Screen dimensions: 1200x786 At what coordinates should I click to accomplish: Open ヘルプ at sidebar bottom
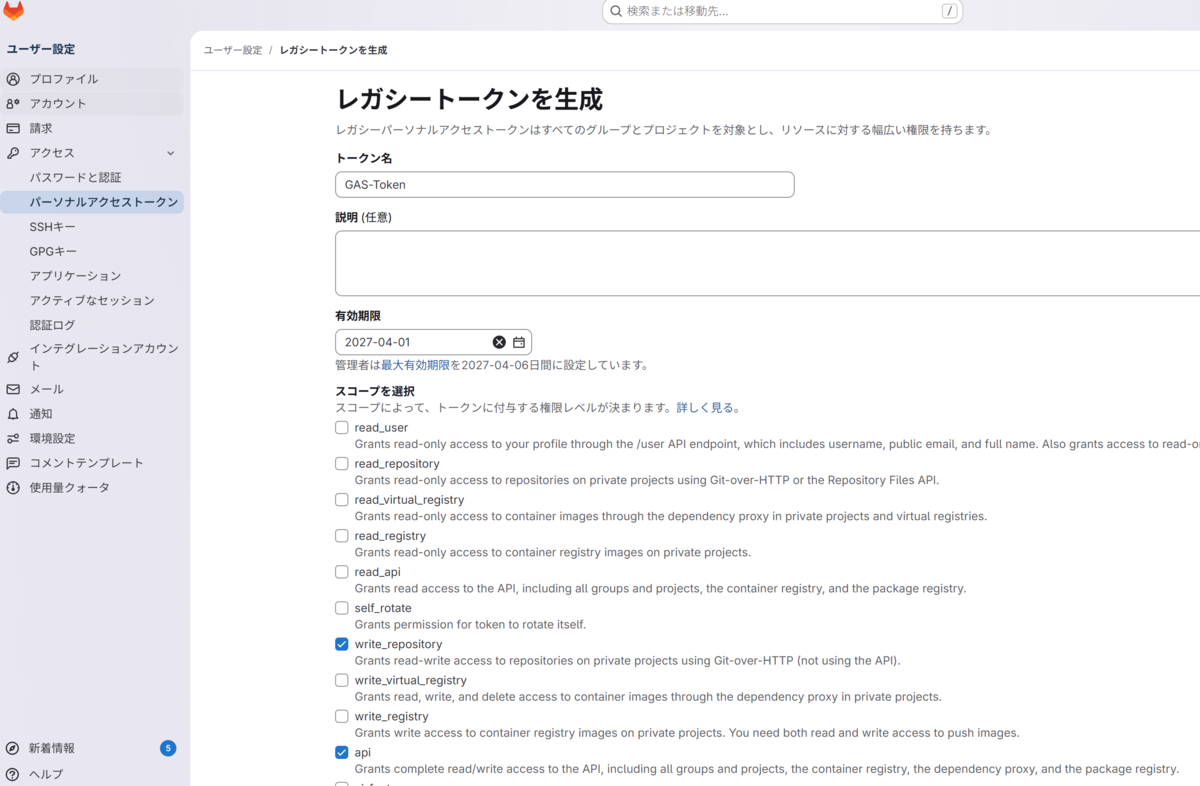[92, 774]
